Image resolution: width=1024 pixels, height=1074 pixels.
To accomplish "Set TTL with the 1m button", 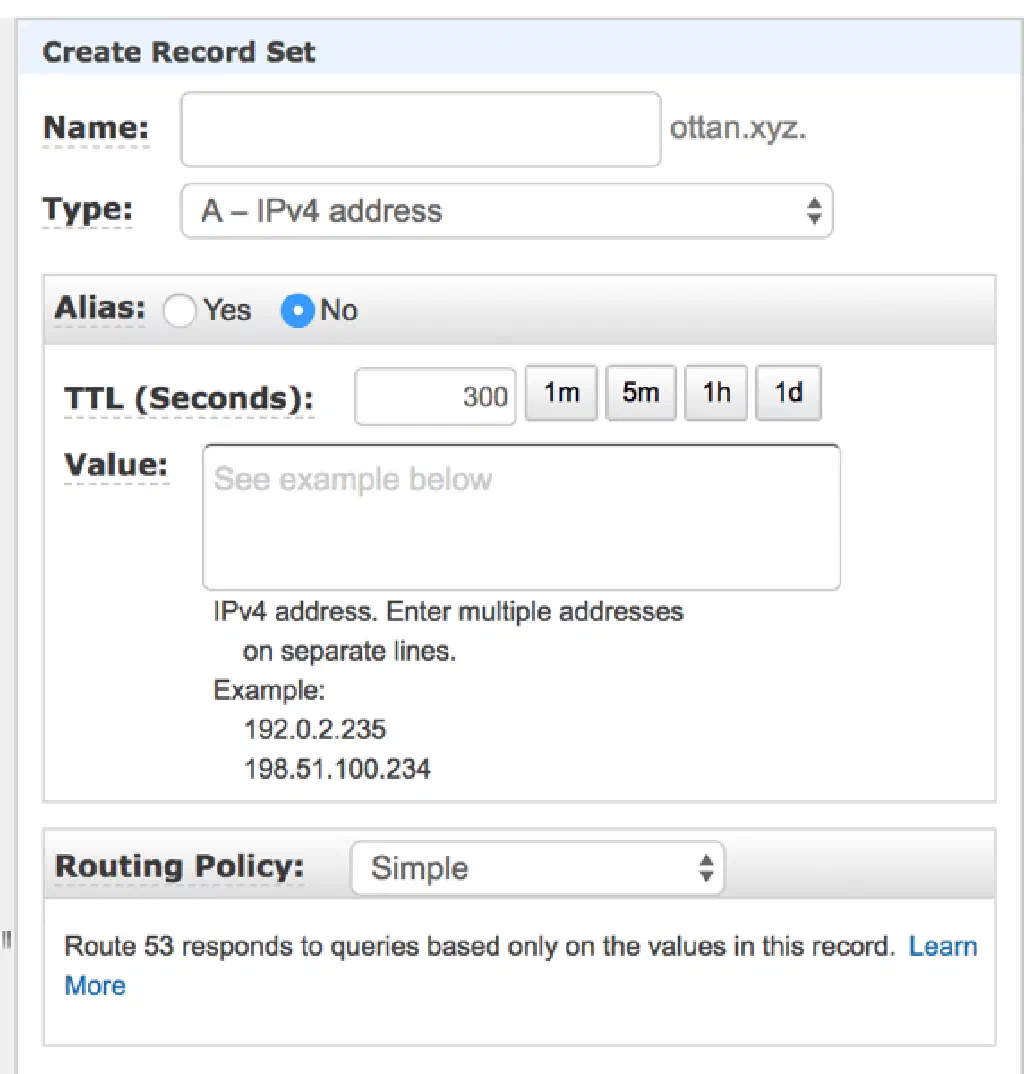I will click(x=561, y=393).
